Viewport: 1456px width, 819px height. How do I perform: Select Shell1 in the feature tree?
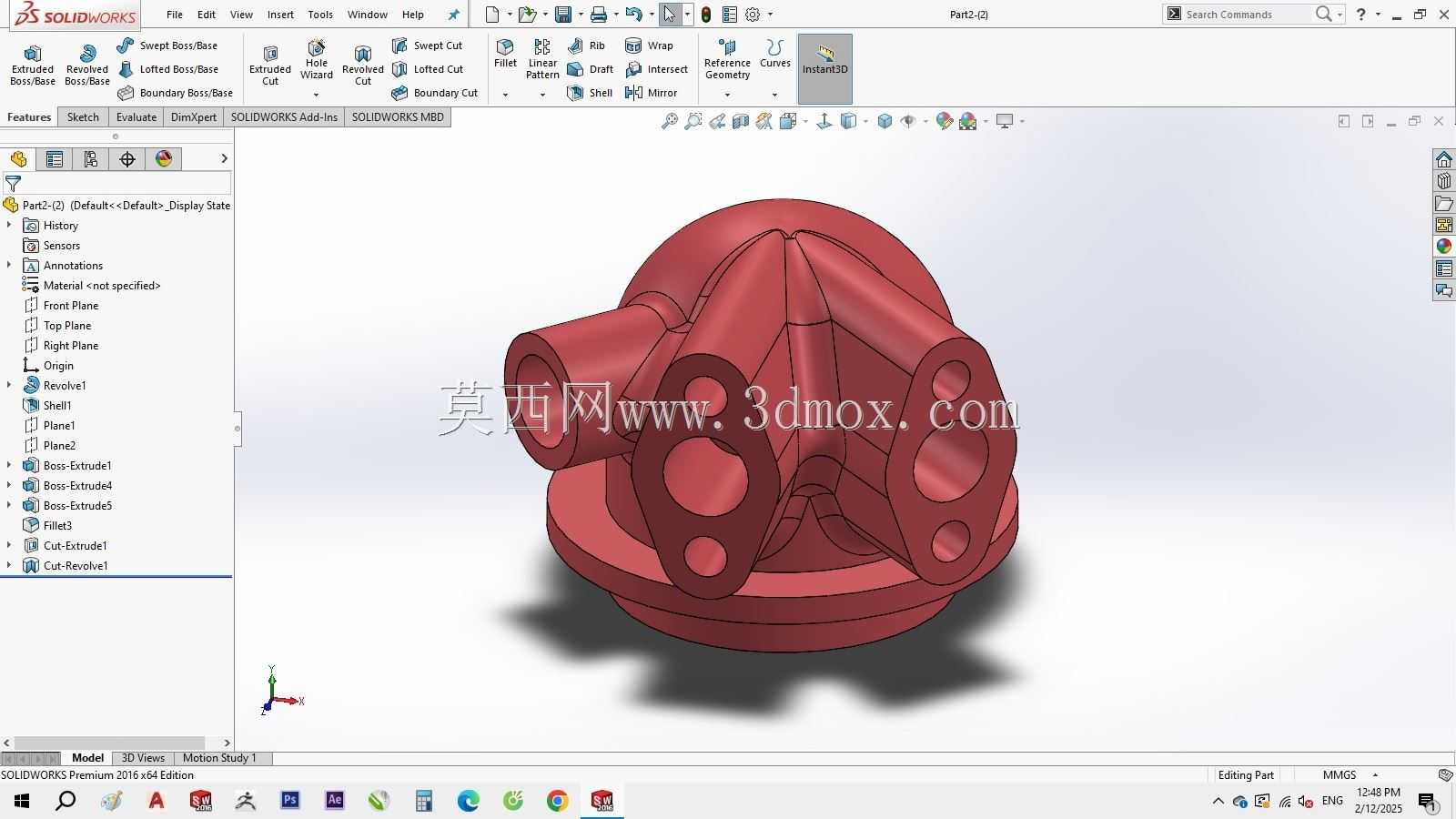point(57,405)
